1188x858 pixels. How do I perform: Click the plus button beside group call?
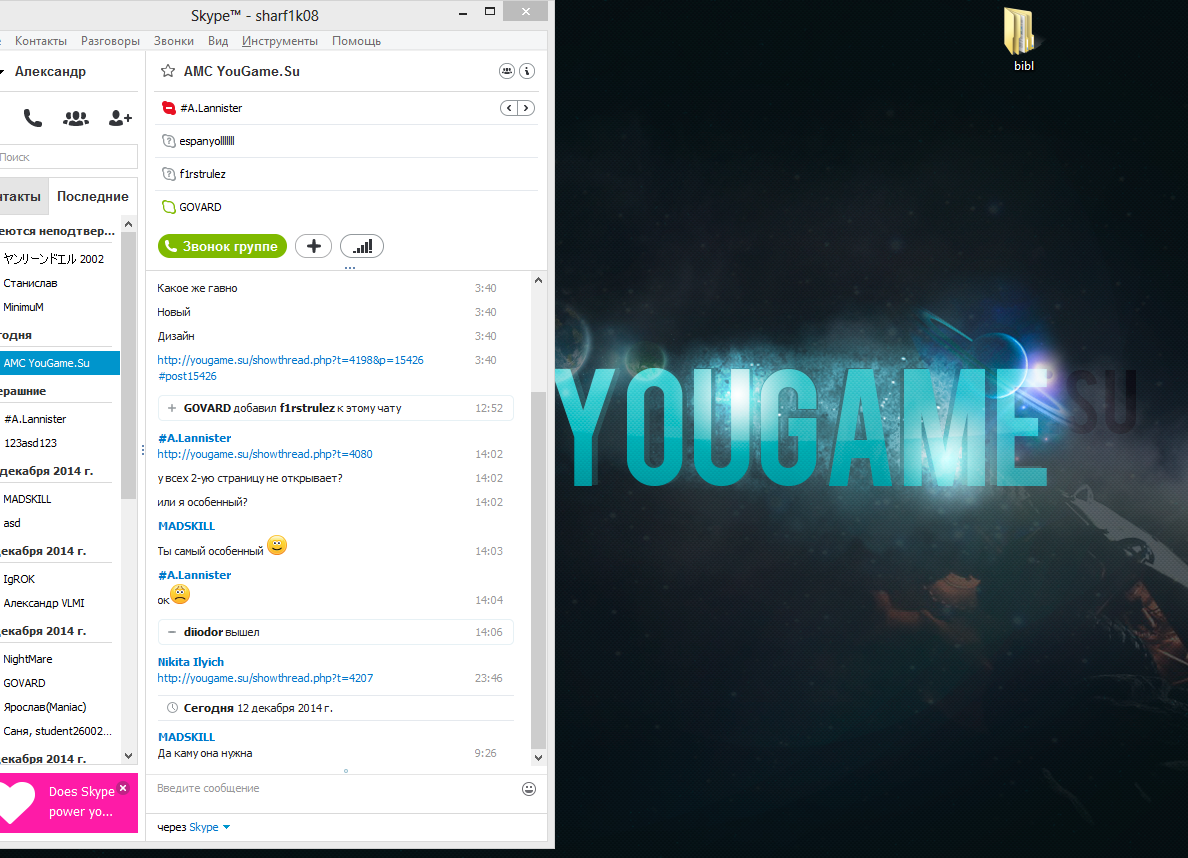coord(313,246)
